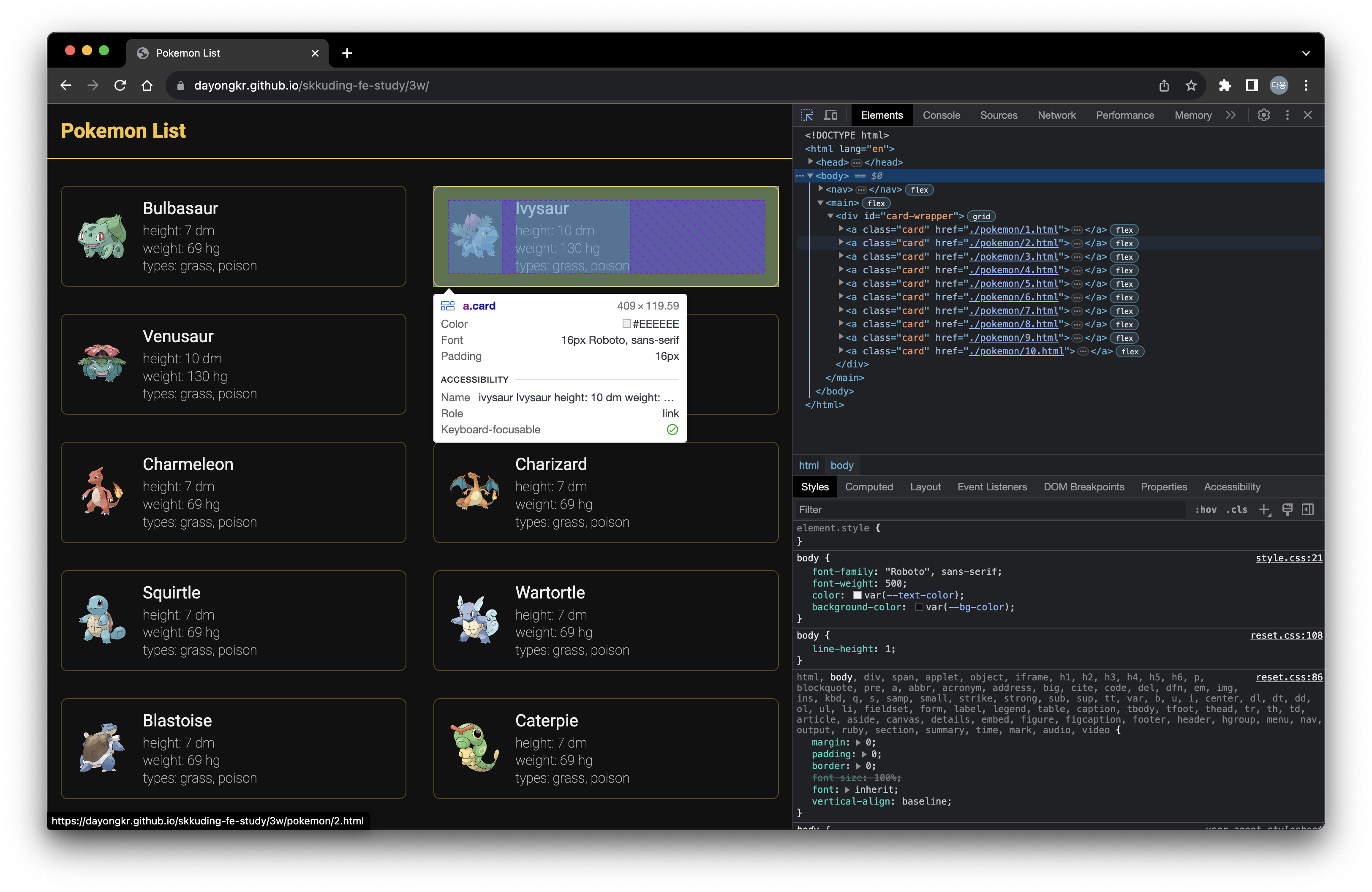Toggle grid badge on card-wrapper
1372x892 pixels.
pos(981,216)
